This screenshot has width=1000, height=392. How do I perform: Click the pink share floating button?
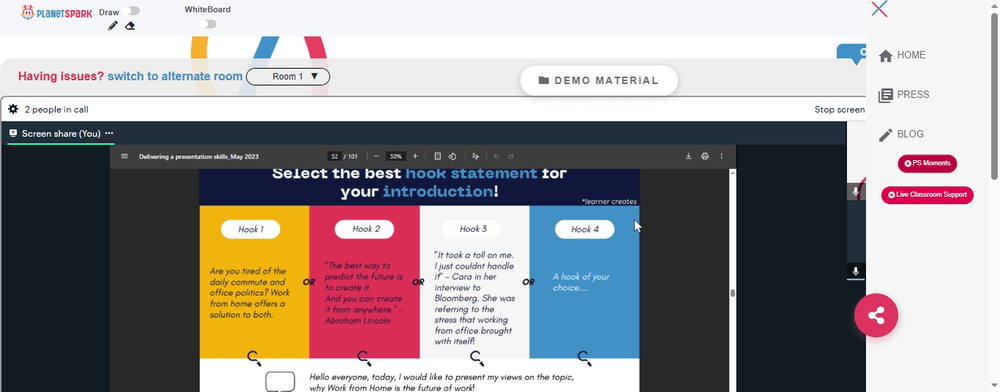876,315
